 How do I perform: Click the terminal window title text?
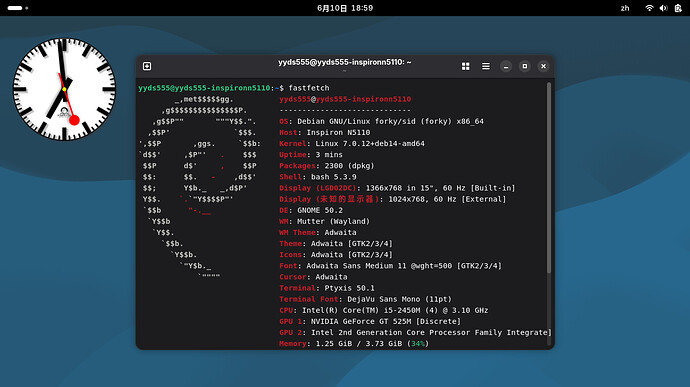pyautogui.click(x=345, y=63)
